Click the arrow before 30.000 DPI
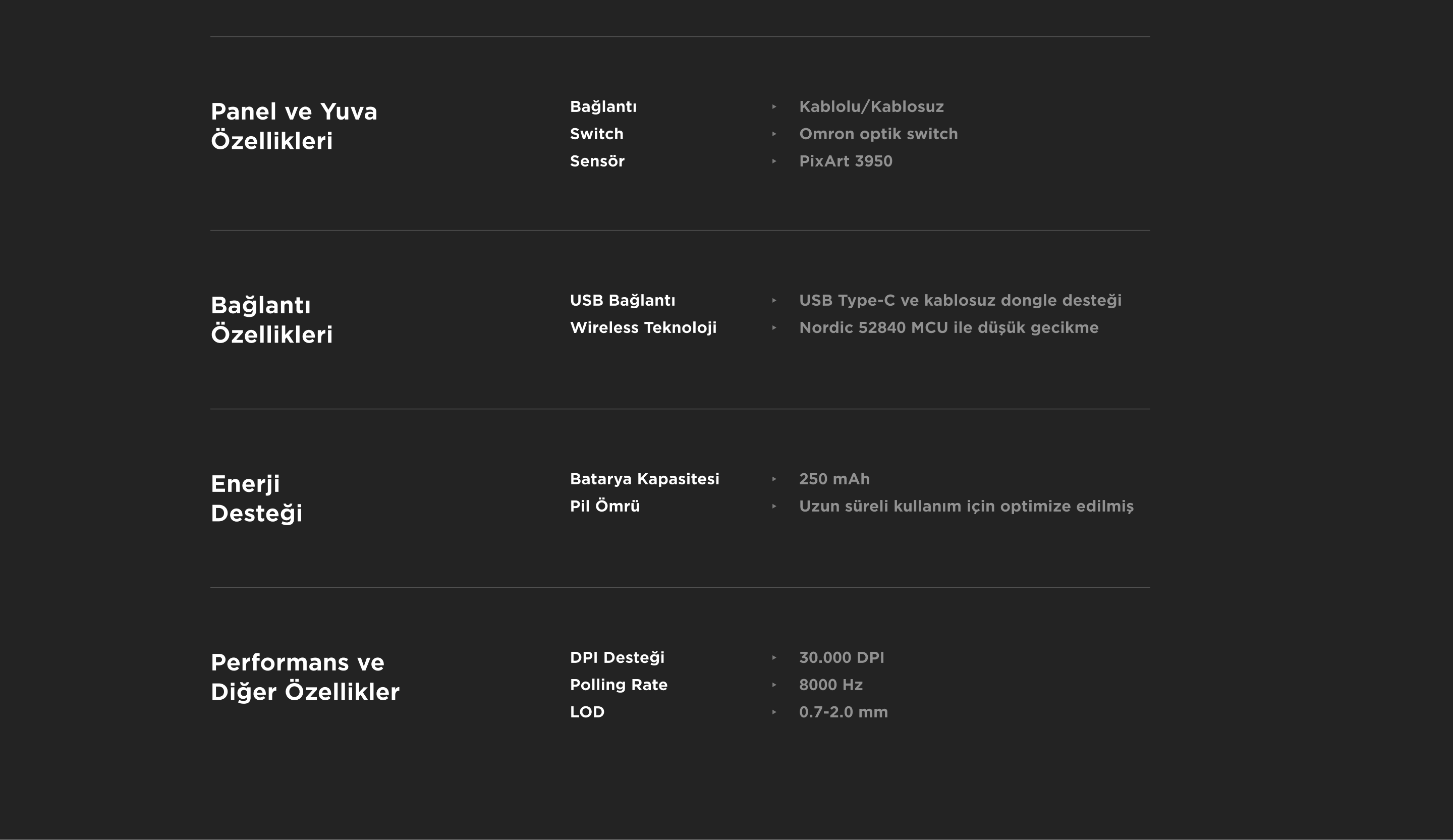Image resolution: width=1453 pixels, height=840 pixels. point(774,658)
